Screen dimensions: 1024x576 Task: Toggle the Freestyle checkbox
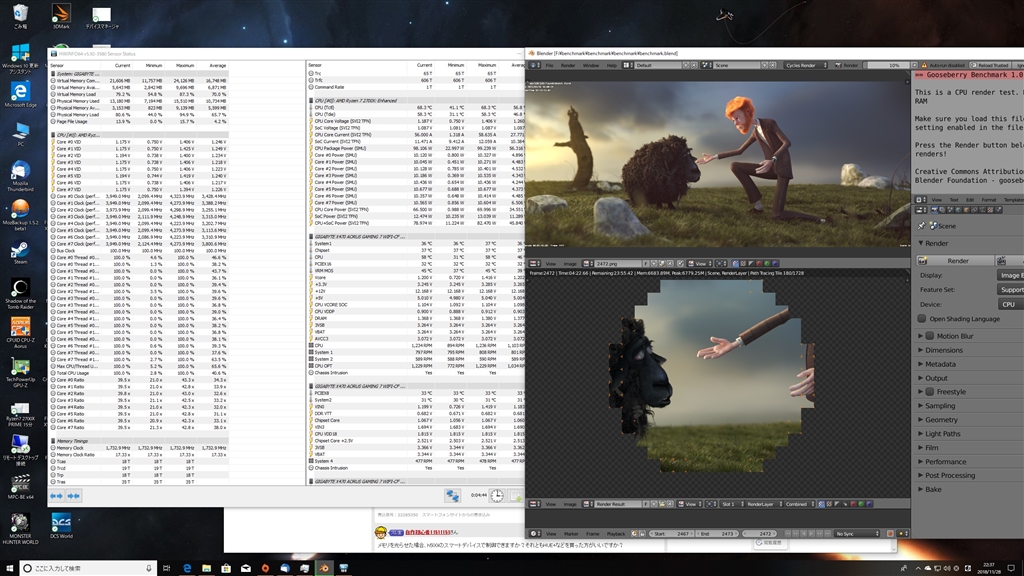click(929, 392)
